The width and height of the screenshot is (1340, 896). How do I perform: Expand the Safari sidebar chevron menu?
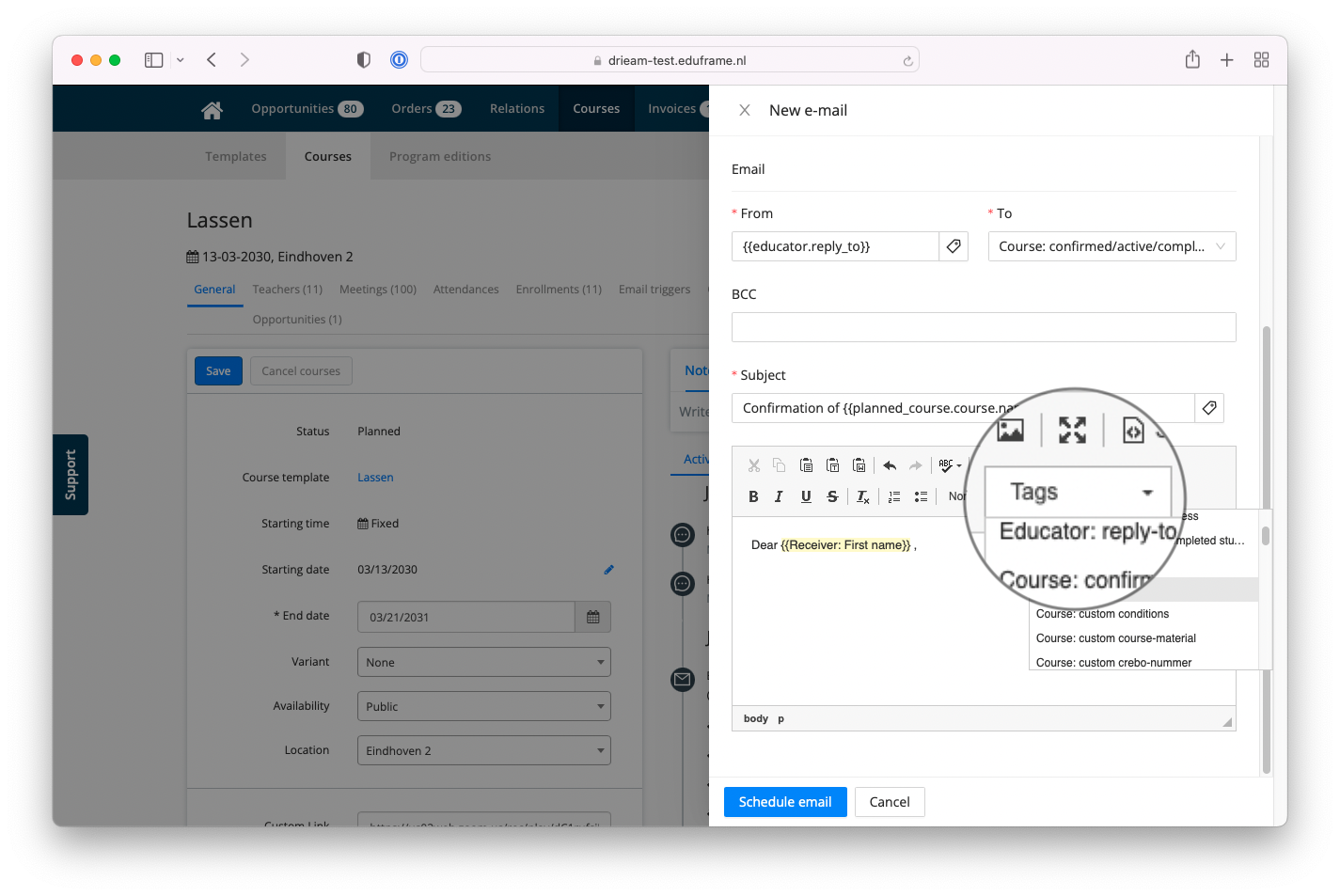coord(180,60)
